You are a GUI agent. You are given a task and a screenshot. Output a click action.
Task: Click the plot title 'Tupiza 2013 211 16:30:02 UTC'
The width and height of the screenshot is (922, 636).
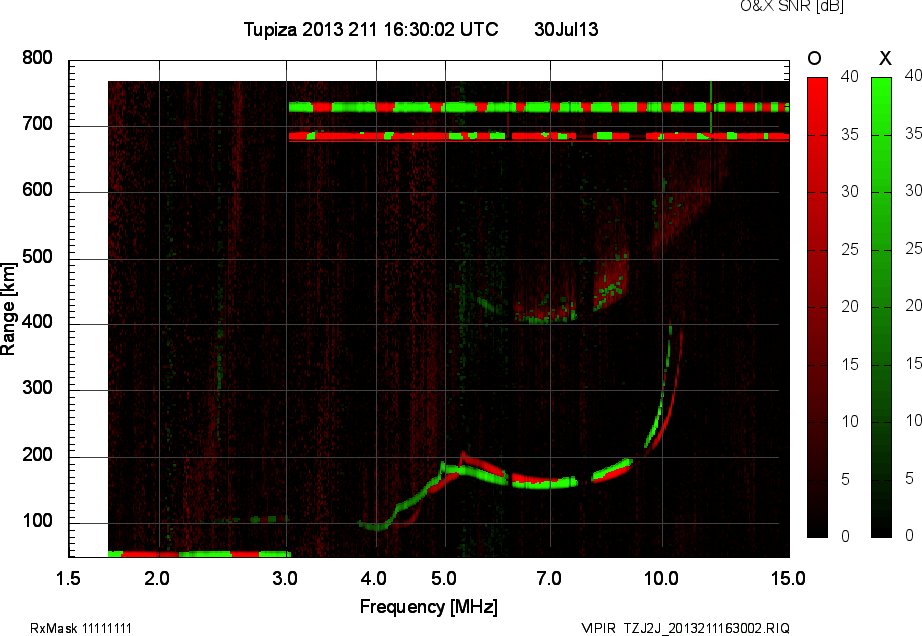(x=370, y=30)
